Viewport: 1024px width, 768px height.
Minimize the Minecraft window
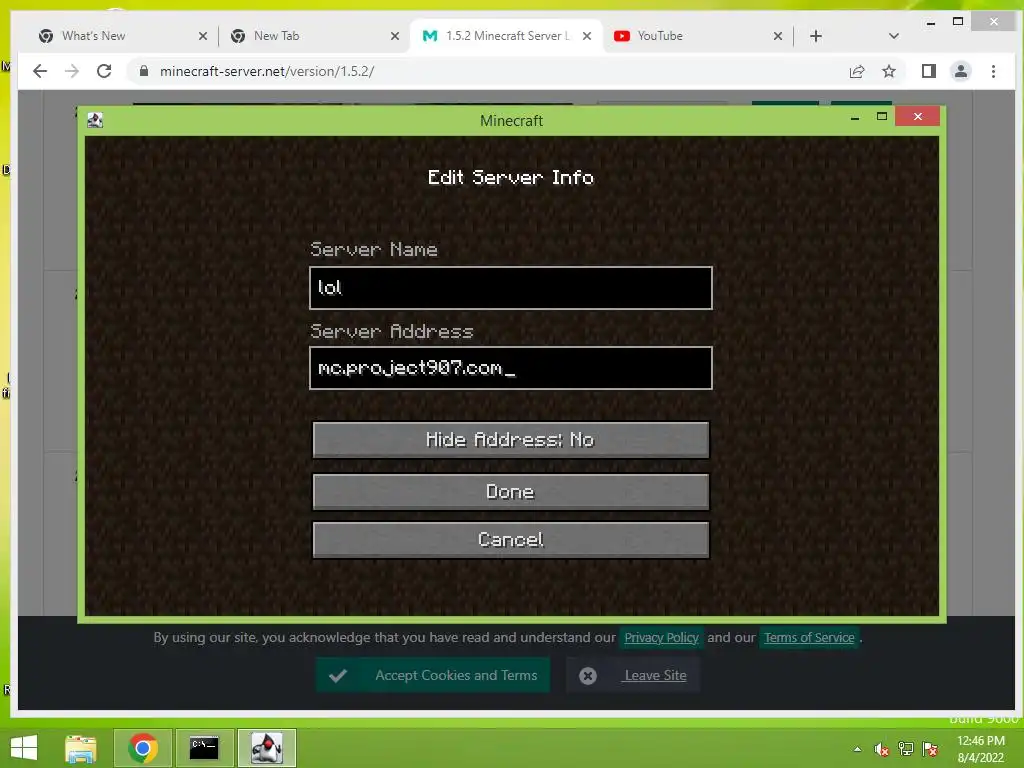coord(855,118)
